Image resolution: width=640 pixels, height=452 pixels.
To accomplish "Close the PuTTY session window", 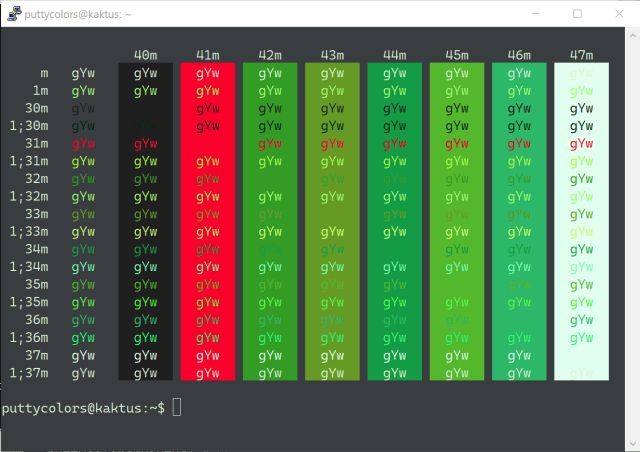I will 620,14.
